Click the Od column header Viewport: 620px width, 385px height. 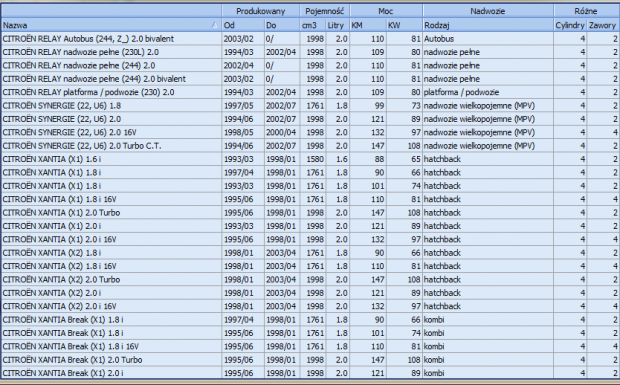coord(243,25)
